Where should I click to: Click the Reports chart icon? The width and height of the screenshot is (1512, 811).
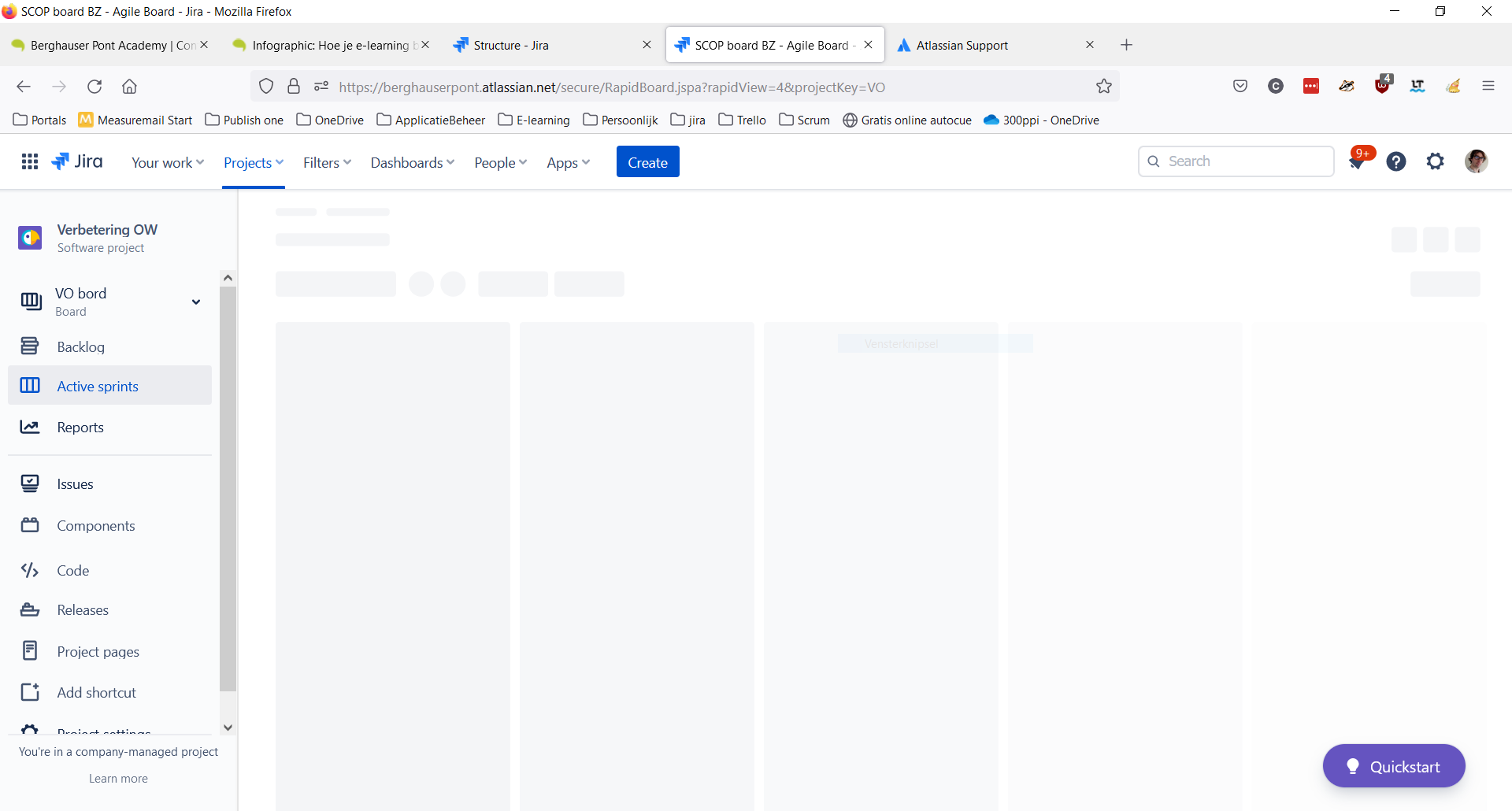tap(30, 427)
